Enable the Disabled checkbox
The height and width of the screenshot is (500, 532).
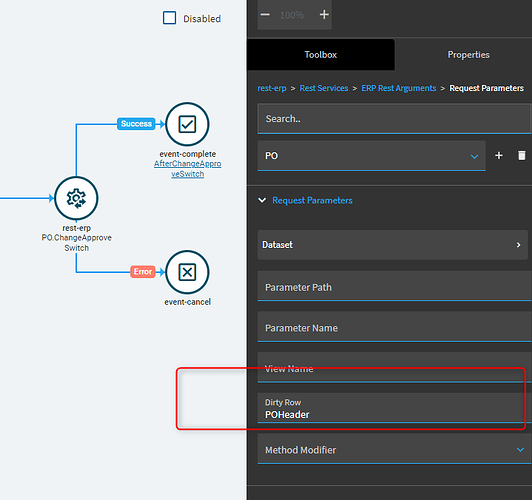169,18
